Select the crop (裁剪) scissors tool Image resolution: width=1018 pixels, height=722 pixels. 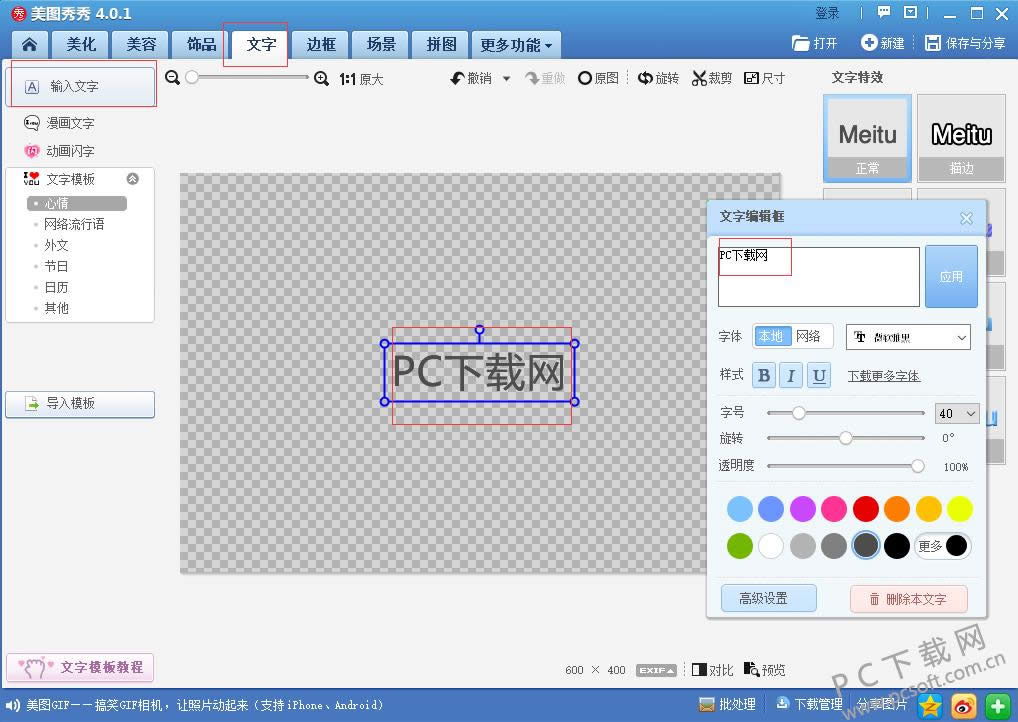pos(712,78)
